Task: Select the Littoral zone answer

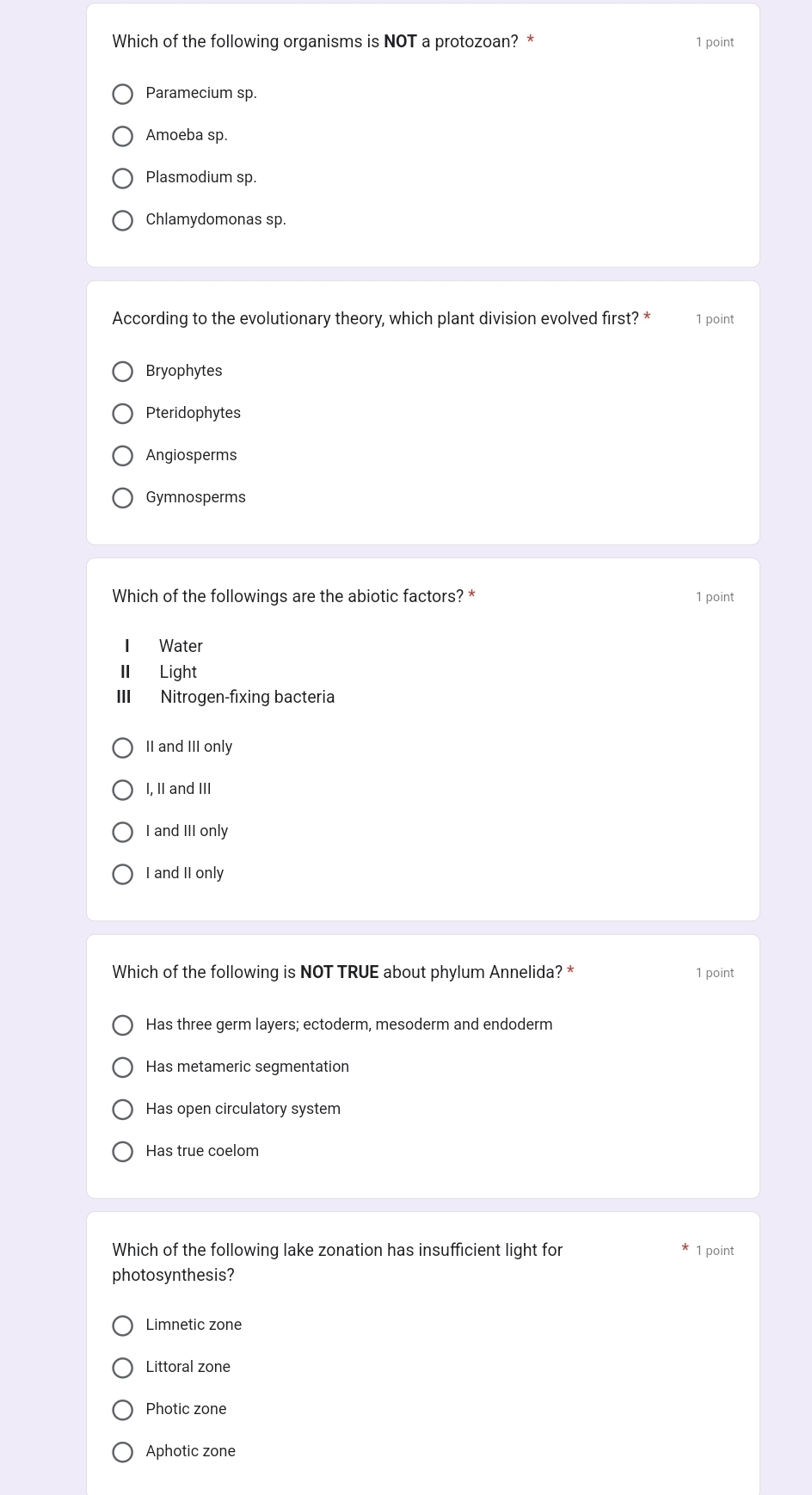Action: [x=123, y=1368]
